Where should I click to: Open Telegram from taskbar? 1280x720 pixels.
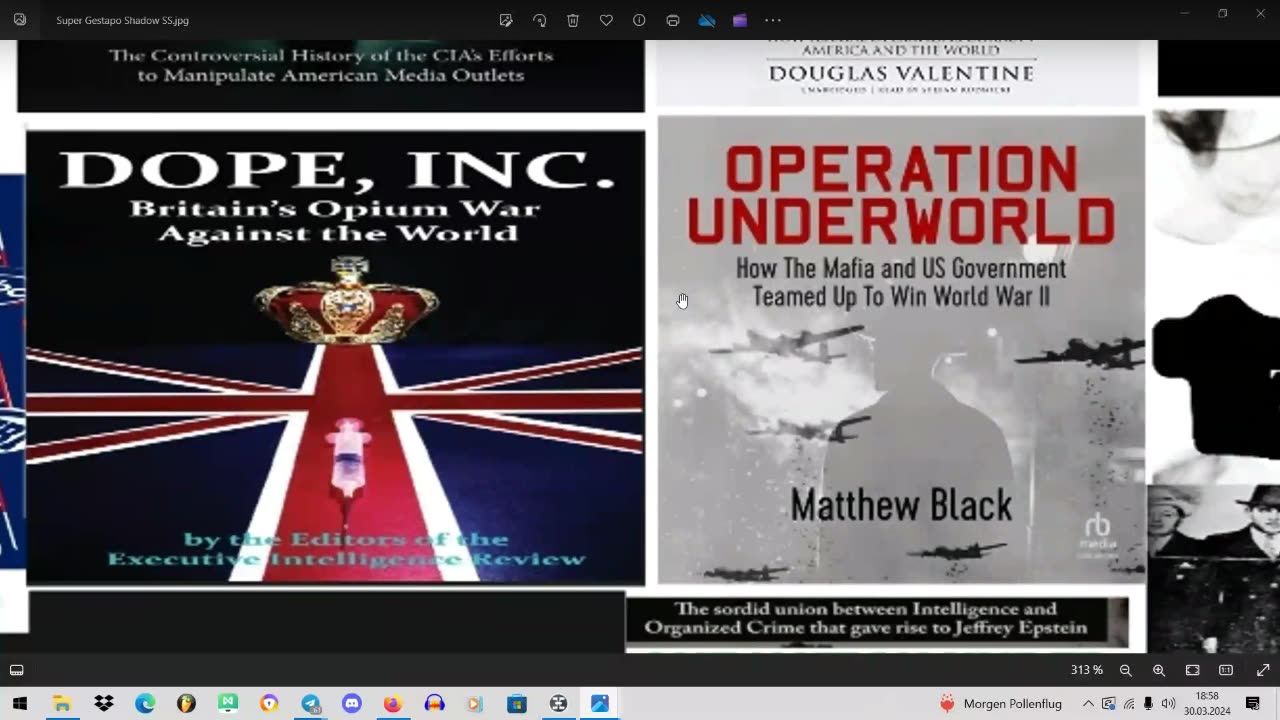click(310, 704)
